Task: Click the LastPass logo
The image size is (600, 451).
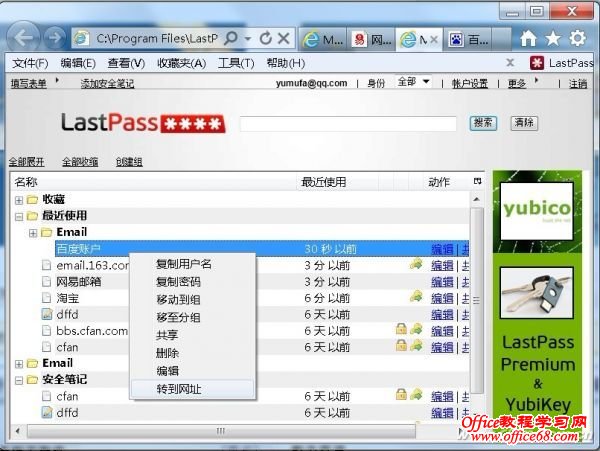Action: (143, 123)
